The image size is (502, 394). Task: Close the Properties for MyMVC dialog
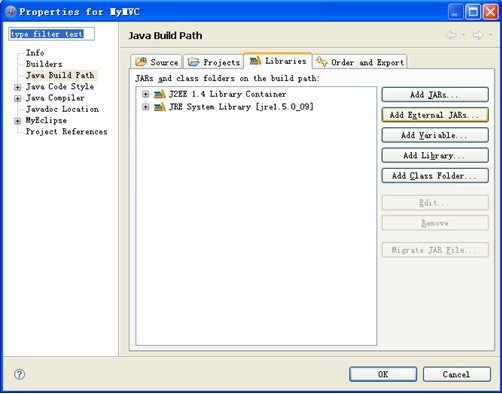(491, 12)
